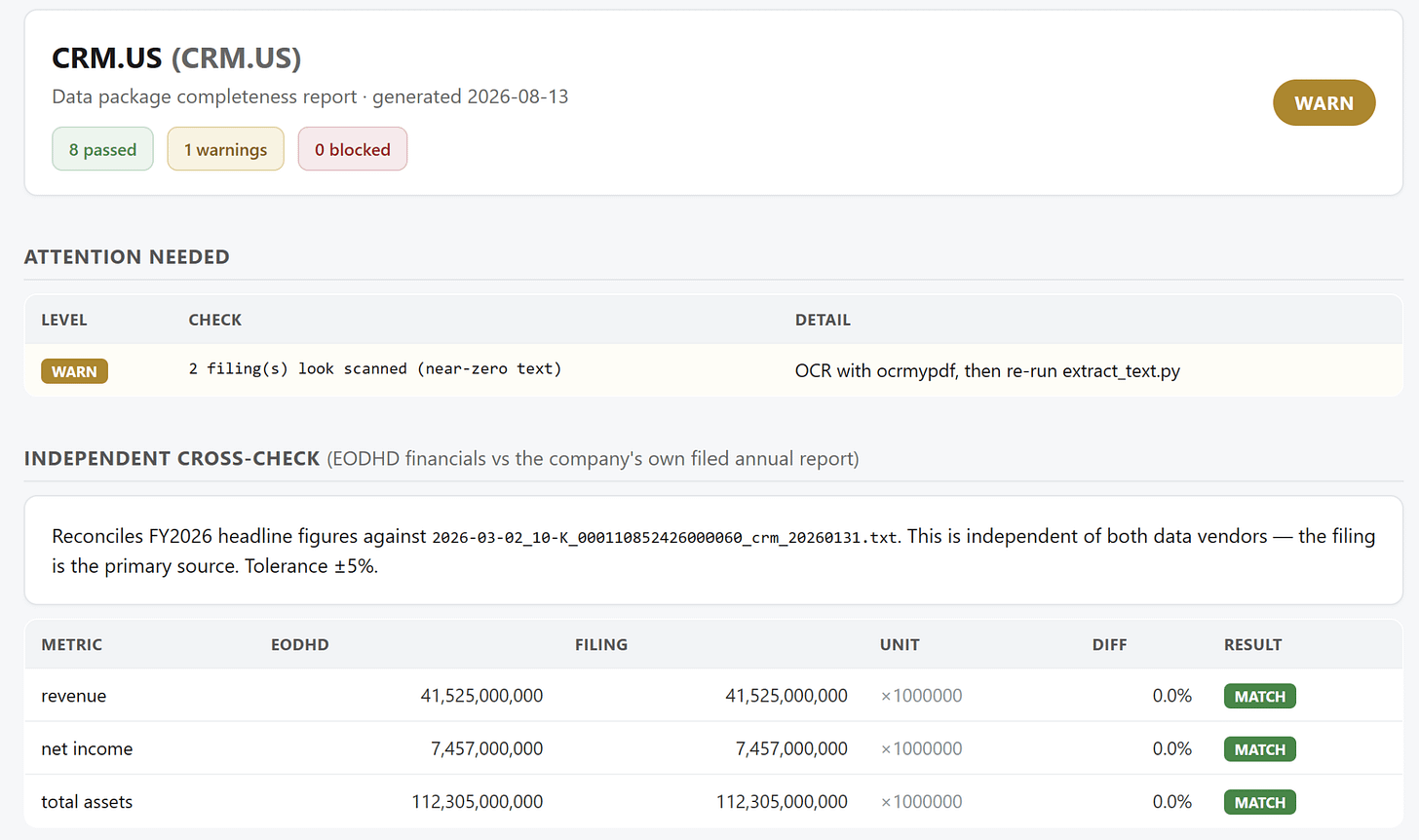
Task: Click the FILING total assets value 112,305,000,000
Action: tap(782, 802)
